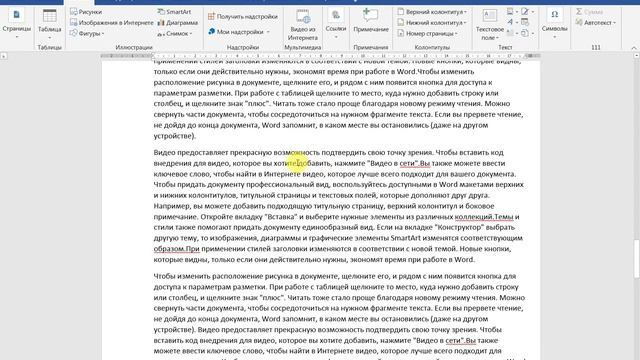The height and width of the screenshot is (360, 640).
Task: Insert a Текстовое поле text box
Action: (489, 24)
